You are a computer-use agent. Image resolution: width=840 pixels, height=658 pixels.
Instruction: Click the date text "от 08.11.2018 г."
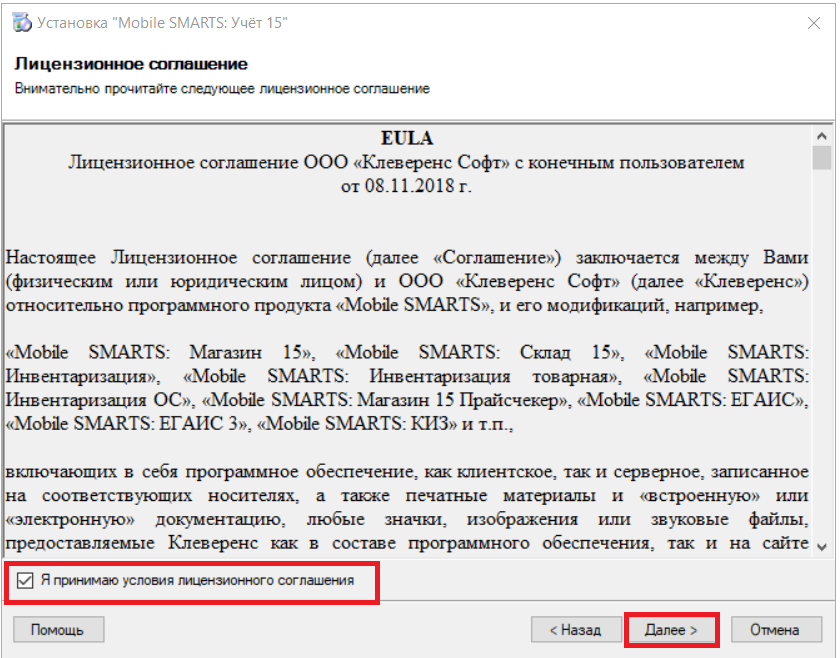click(x=406, y=186)
